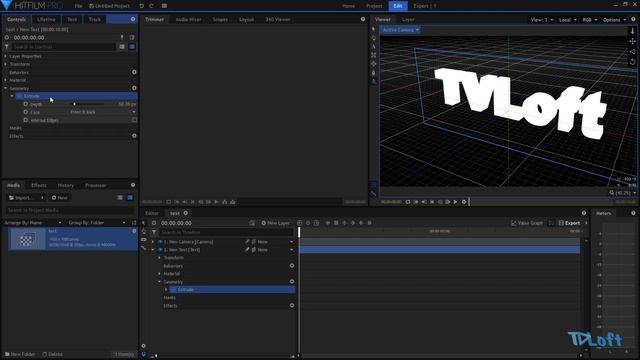Image resolution: width=640 pixels, height=360 pixels.
Task: Open the Meters panel options icon
Action: point(633,213)
